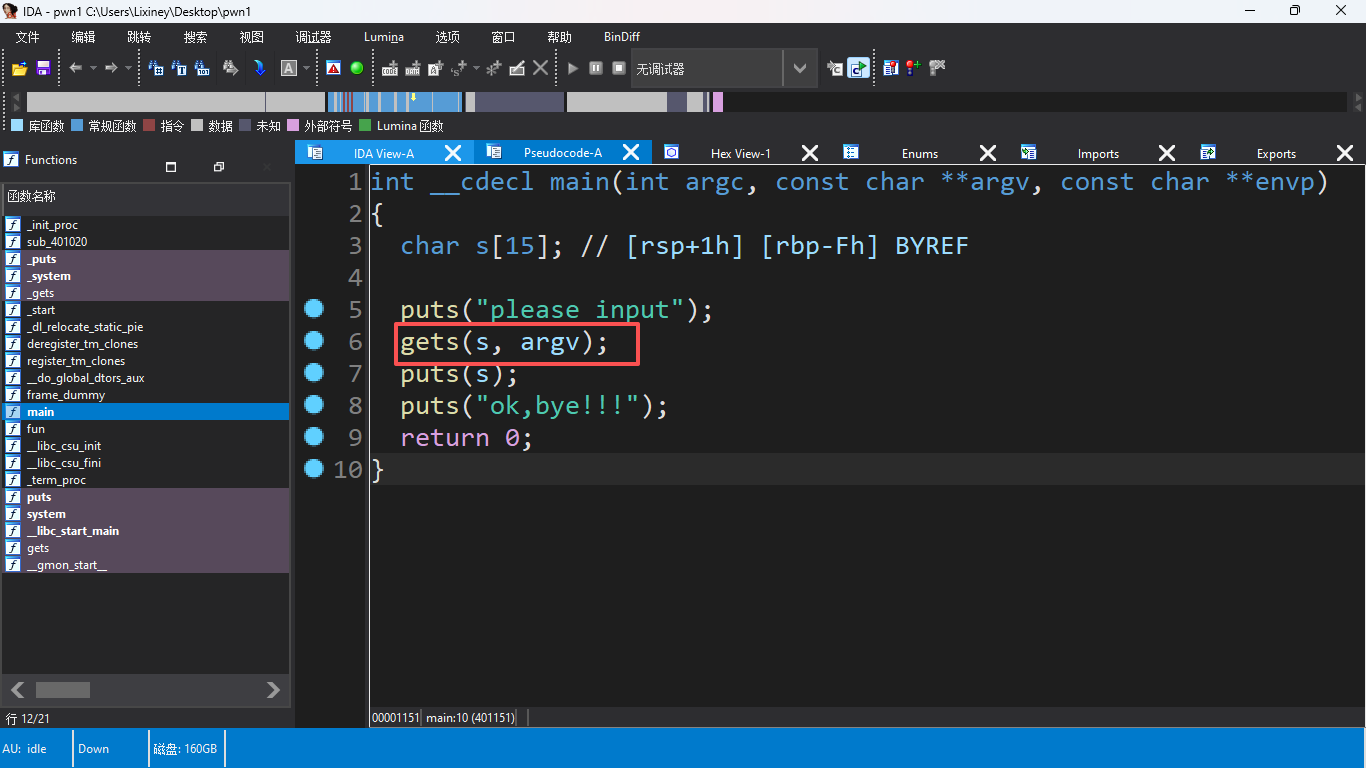Click the Functions list horizontal scrollbar thumb
This screenshot has width=1366, height=768.
63,690
